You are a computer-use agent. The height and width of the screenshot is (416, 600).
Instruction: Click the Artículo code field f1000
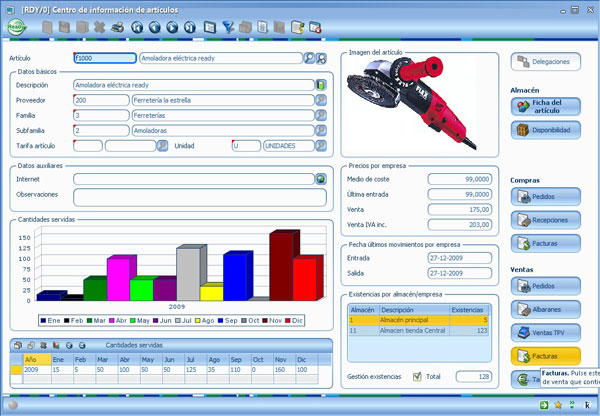click(105, 58)
